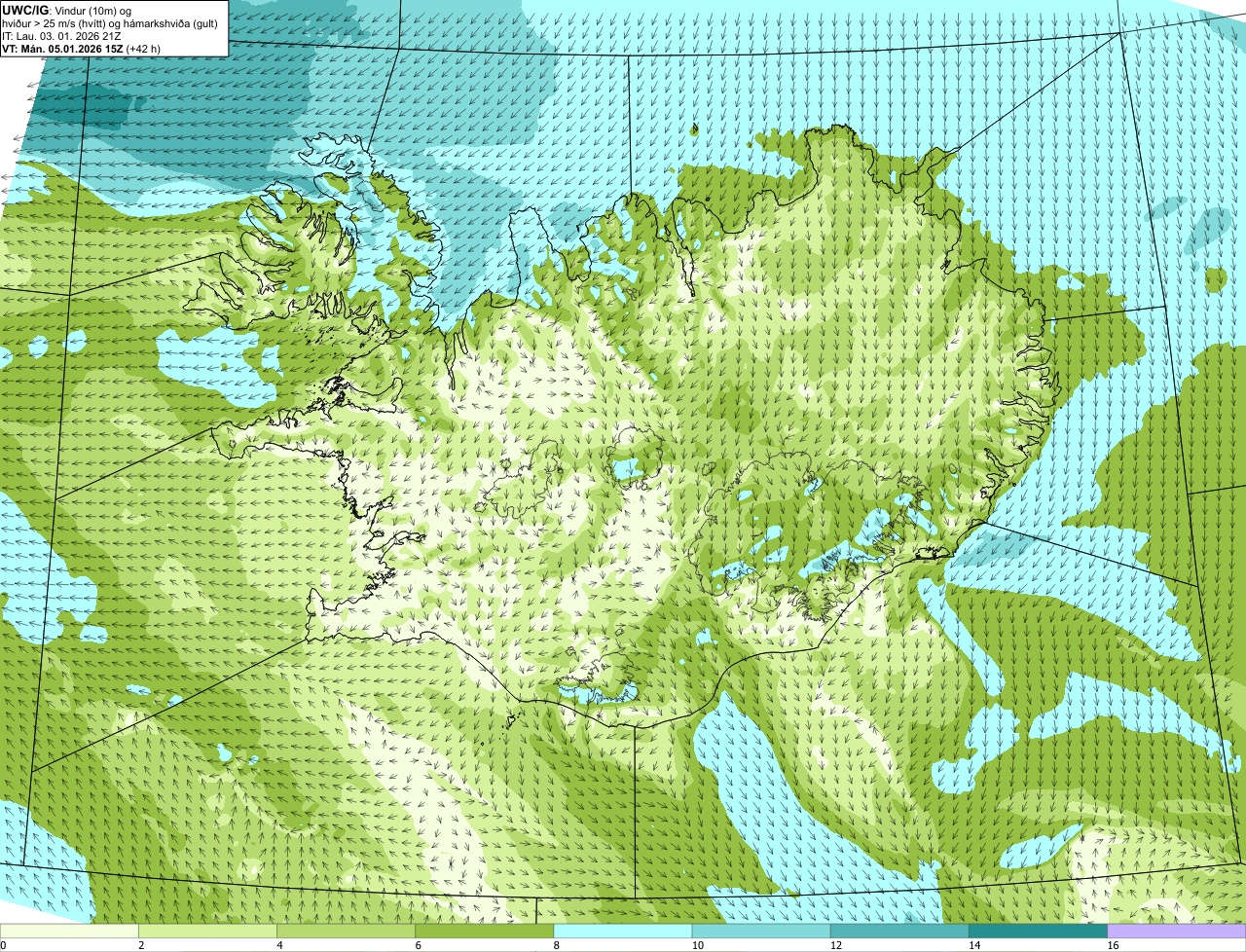Click the teal 12–14 m/s legend swatch
This screenshot has height=952, width=1246.
(899, 932)
